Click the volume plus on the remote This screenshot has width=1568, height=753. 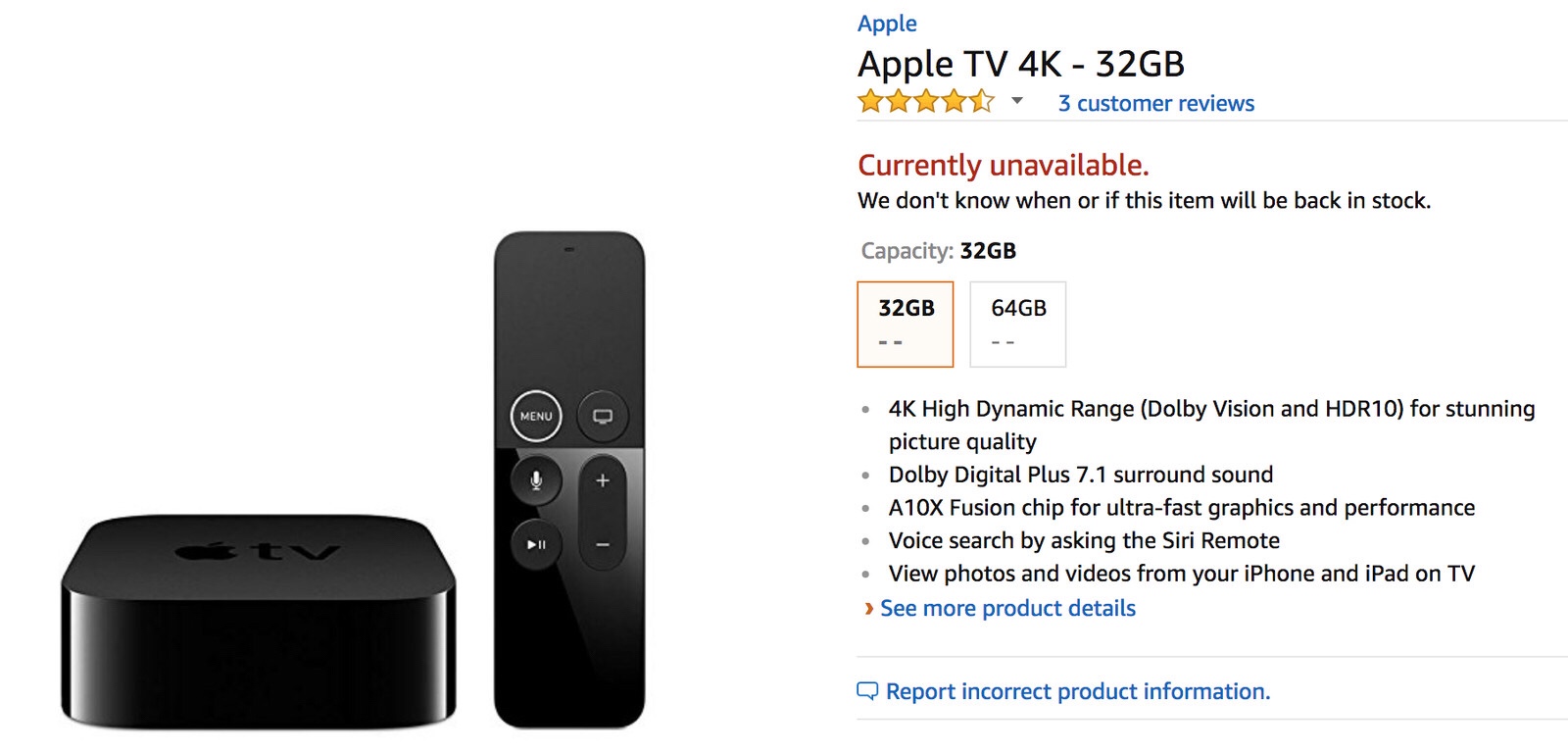point(603,480)
